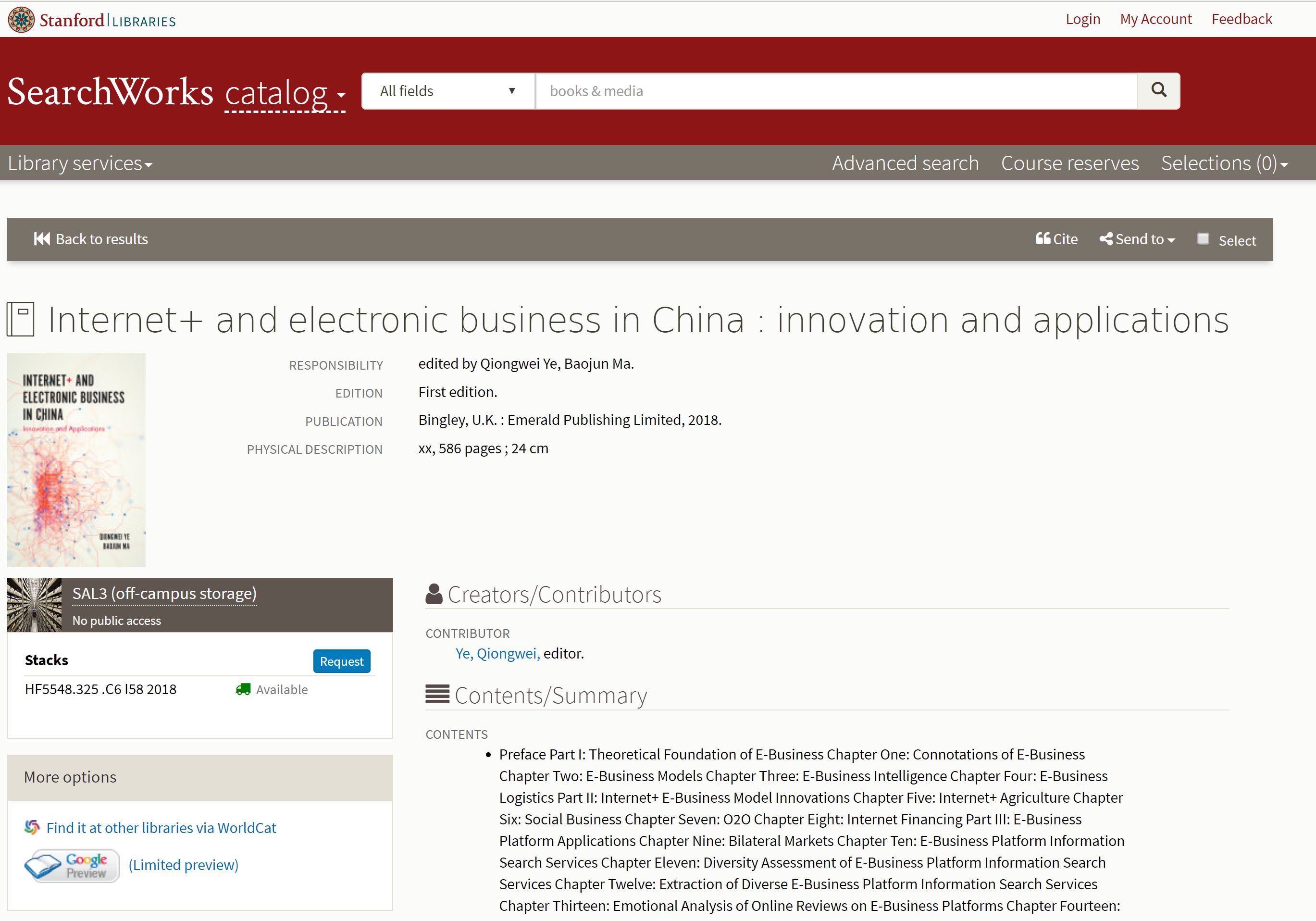Open Advanced search
This screenshot has width=1316, height=921.
coord(905,164)
